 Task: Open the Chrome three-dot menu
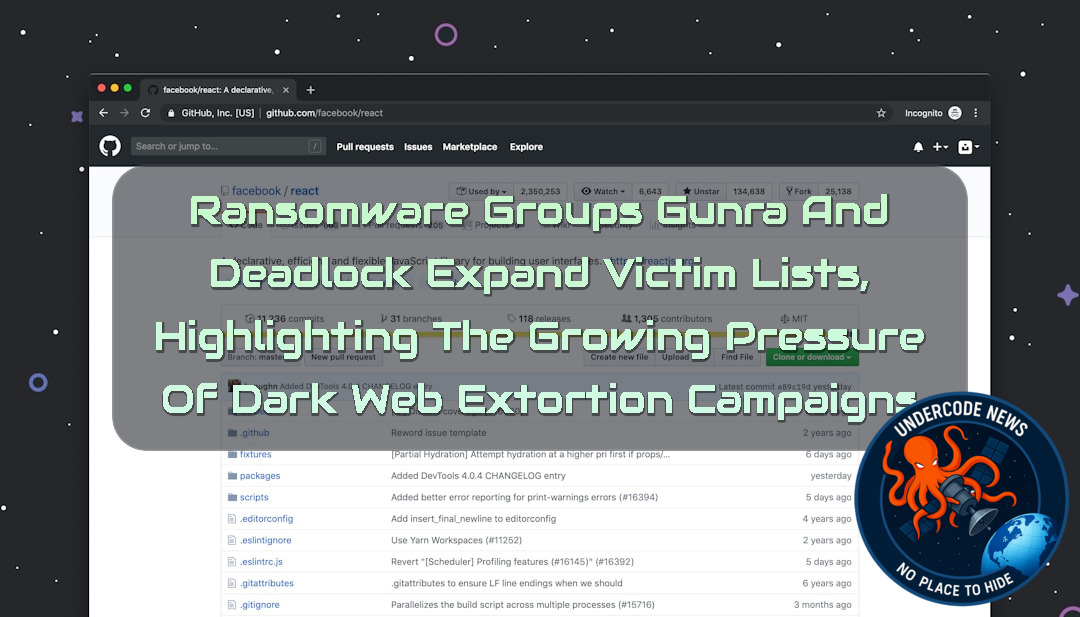(975, 113)
